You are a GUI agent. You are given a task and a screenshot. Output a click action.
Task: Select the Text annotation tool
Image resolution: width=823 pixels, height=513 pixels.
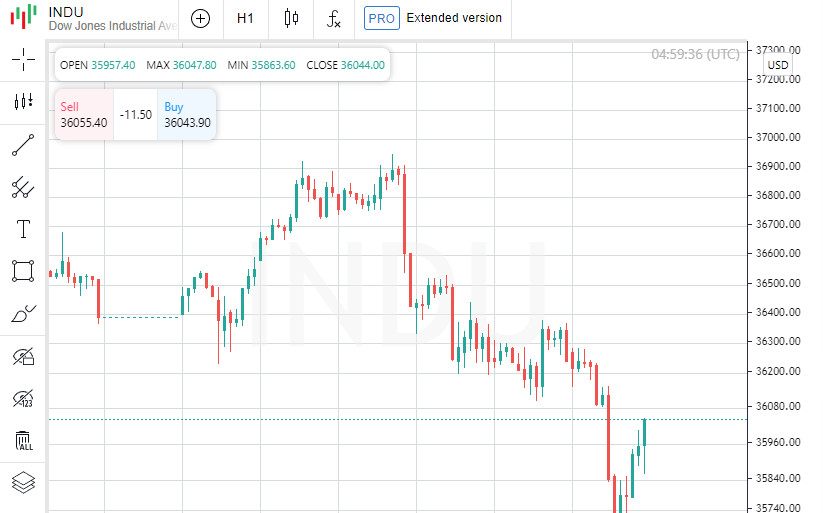coord(23,229)
